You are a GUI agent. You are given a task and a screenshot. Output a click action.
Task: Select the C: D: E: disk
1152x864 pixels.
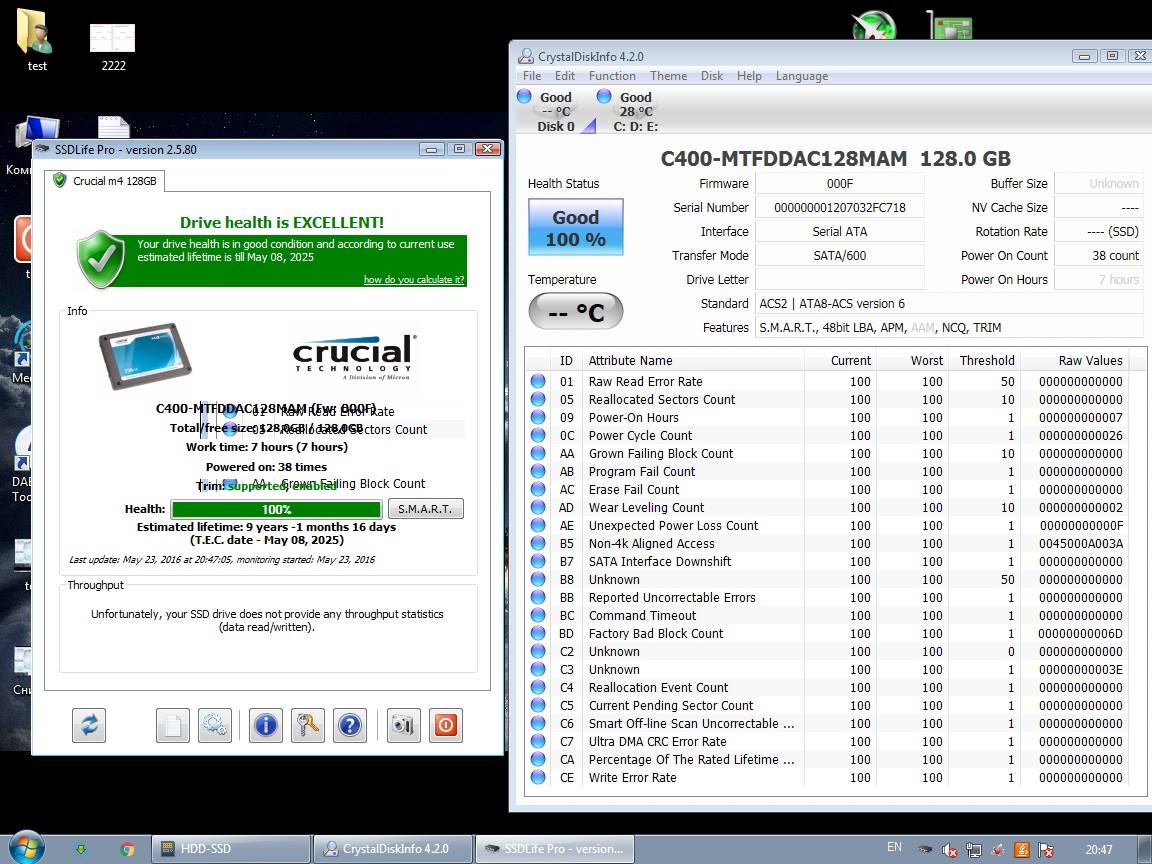click(x=635, y=112)
